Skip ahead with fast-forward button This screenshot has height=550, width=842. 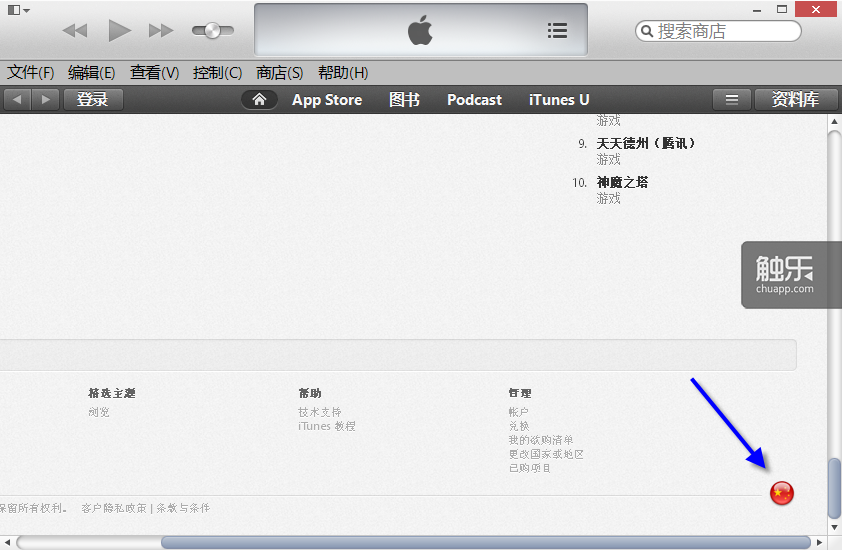click(x=161, y=31)
